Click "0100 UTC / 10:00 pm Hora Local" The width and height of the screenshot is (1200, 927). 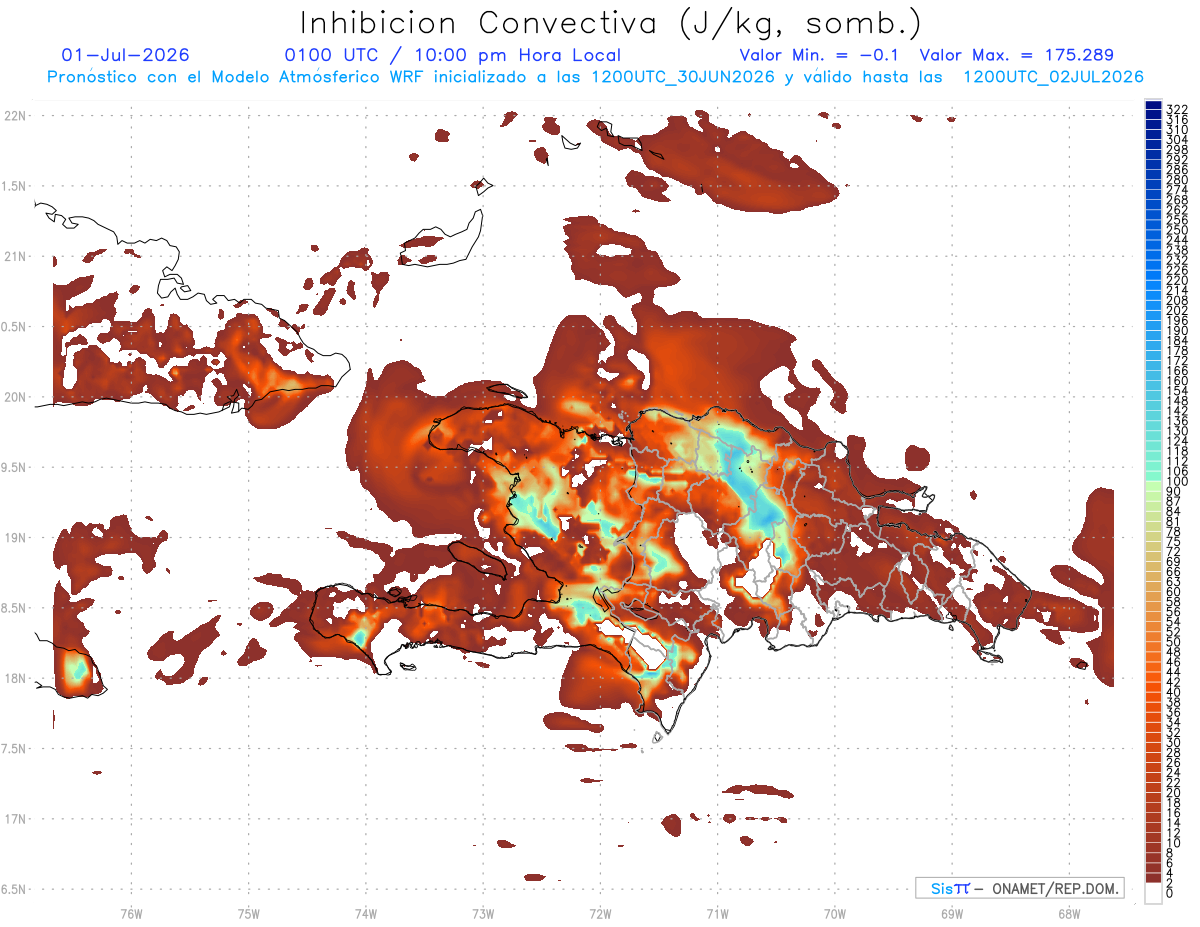(x=452, y=56)
